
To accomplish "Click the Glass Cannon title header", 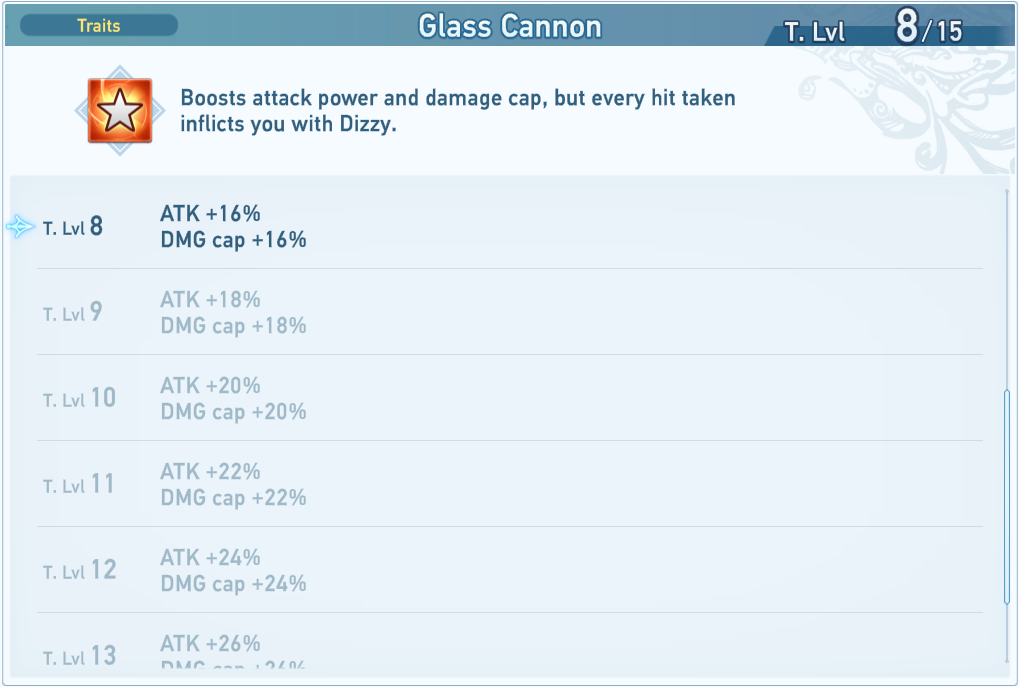I will point(510,26).
